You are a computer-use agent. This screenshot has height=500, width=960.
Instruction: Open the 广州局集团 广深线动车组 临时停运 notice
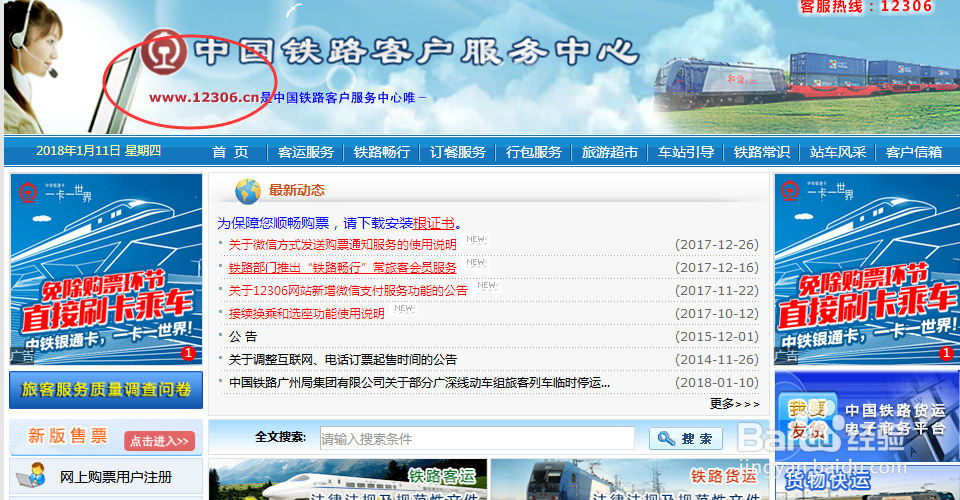419,382
